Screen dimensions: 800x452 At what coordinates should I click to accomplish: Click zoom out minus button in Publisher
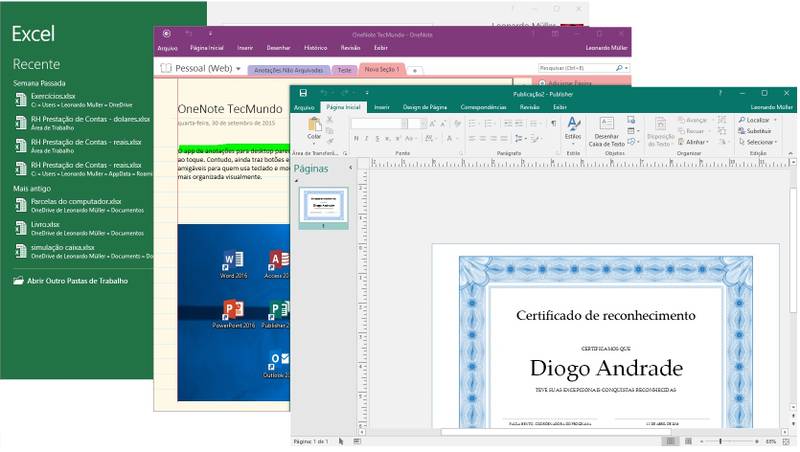(x=702, y=441)
